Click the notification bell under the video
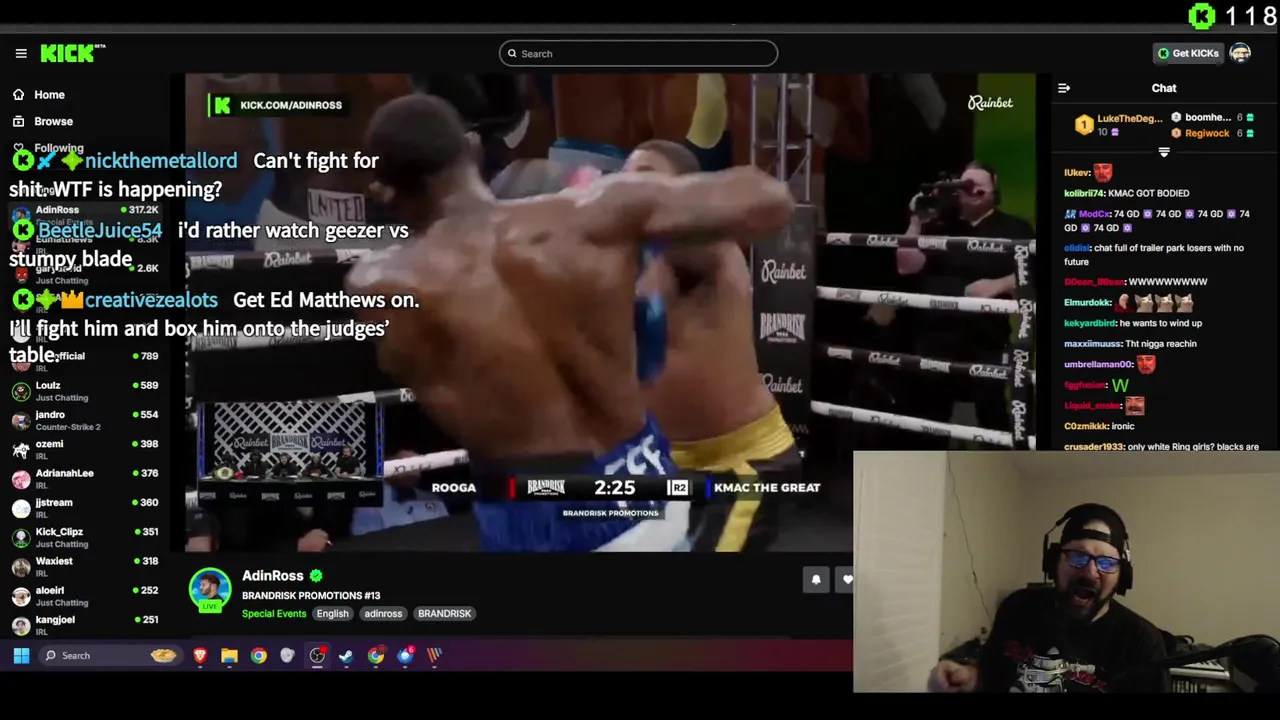This screenshot has width=1280, height=720. point(816,580)
